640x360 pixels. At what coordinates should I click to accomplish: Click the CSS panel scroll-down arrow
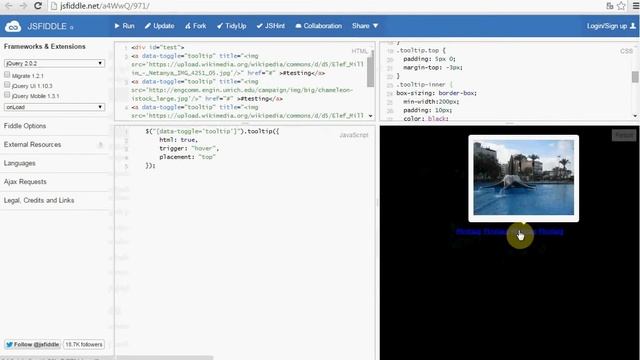[635, 116]
